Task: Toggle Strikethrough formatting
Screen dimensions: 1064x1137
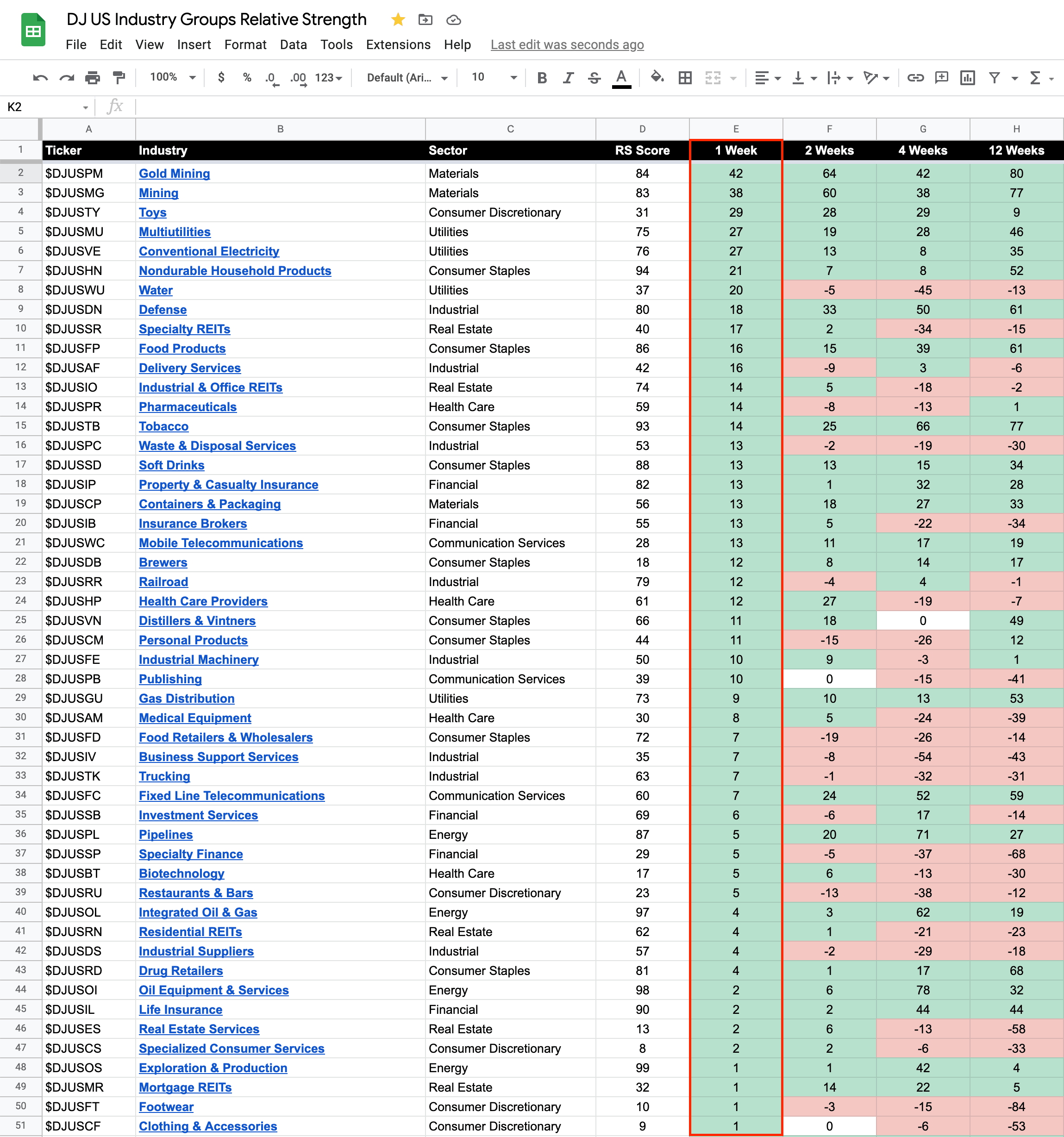Action: pyautogui.click(x=595, y=78)
